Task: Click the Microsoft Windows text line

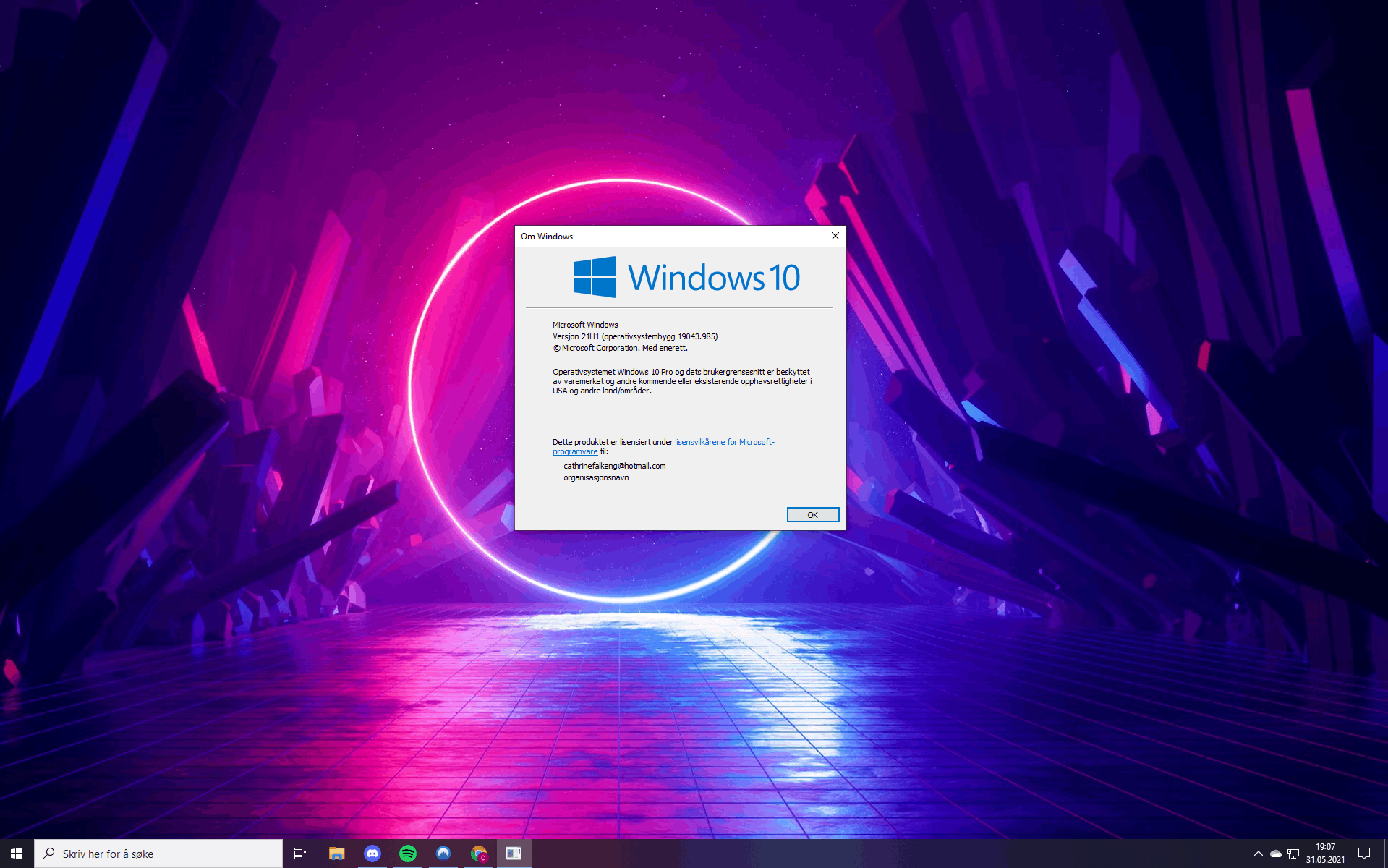Action: pyautogui.click(x=585, y=325)
